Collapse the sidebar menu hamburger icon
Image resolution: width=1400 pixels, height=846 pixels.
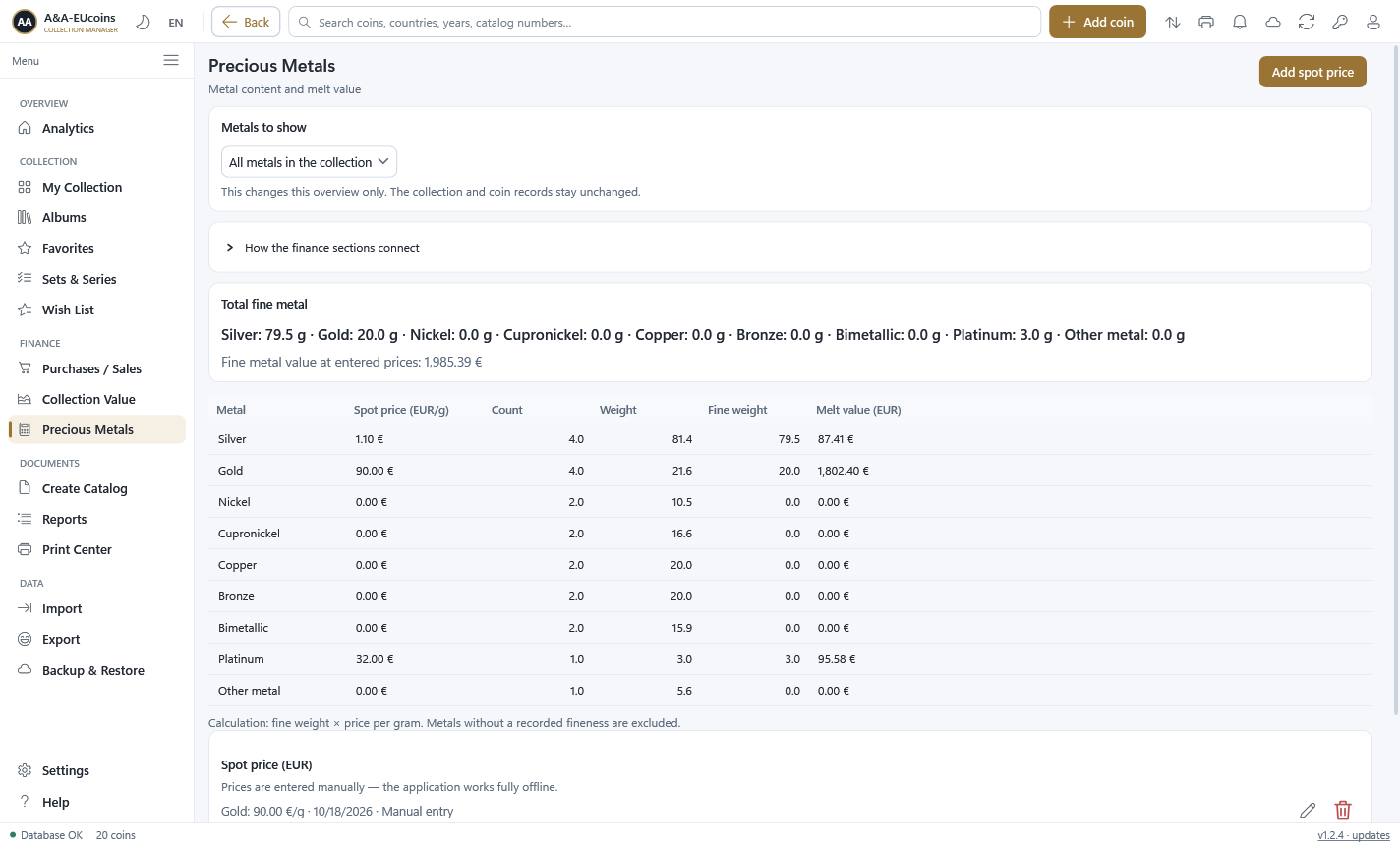171,61
